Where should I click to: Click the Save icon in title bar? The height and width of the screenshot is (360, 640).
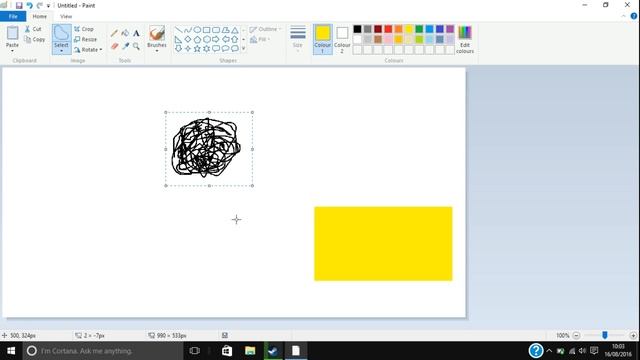19,6
